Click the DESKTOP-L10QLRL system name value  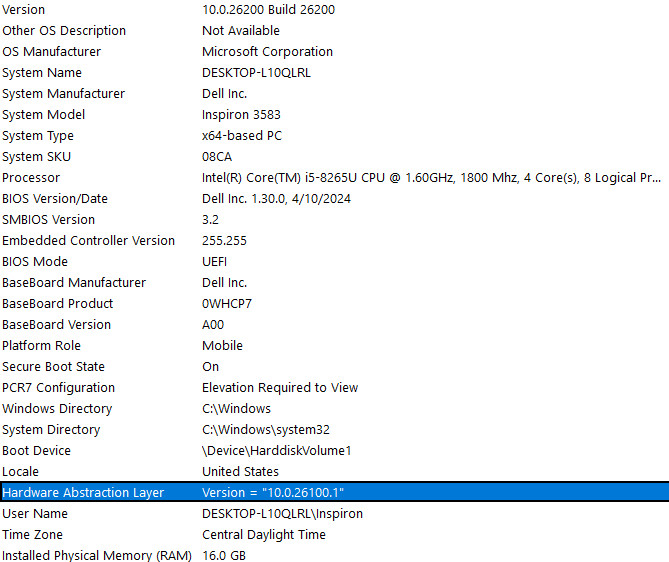[x=256, y=72]
